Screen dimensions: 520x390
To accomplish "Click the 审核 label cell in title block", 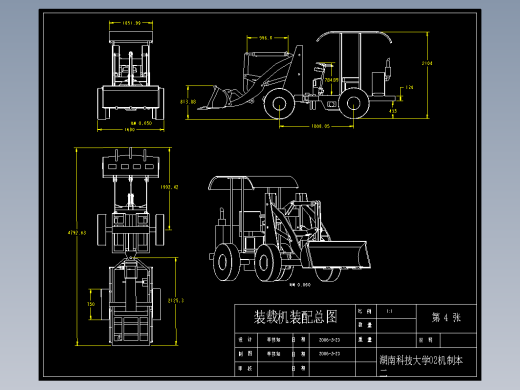I will (245, 368).
